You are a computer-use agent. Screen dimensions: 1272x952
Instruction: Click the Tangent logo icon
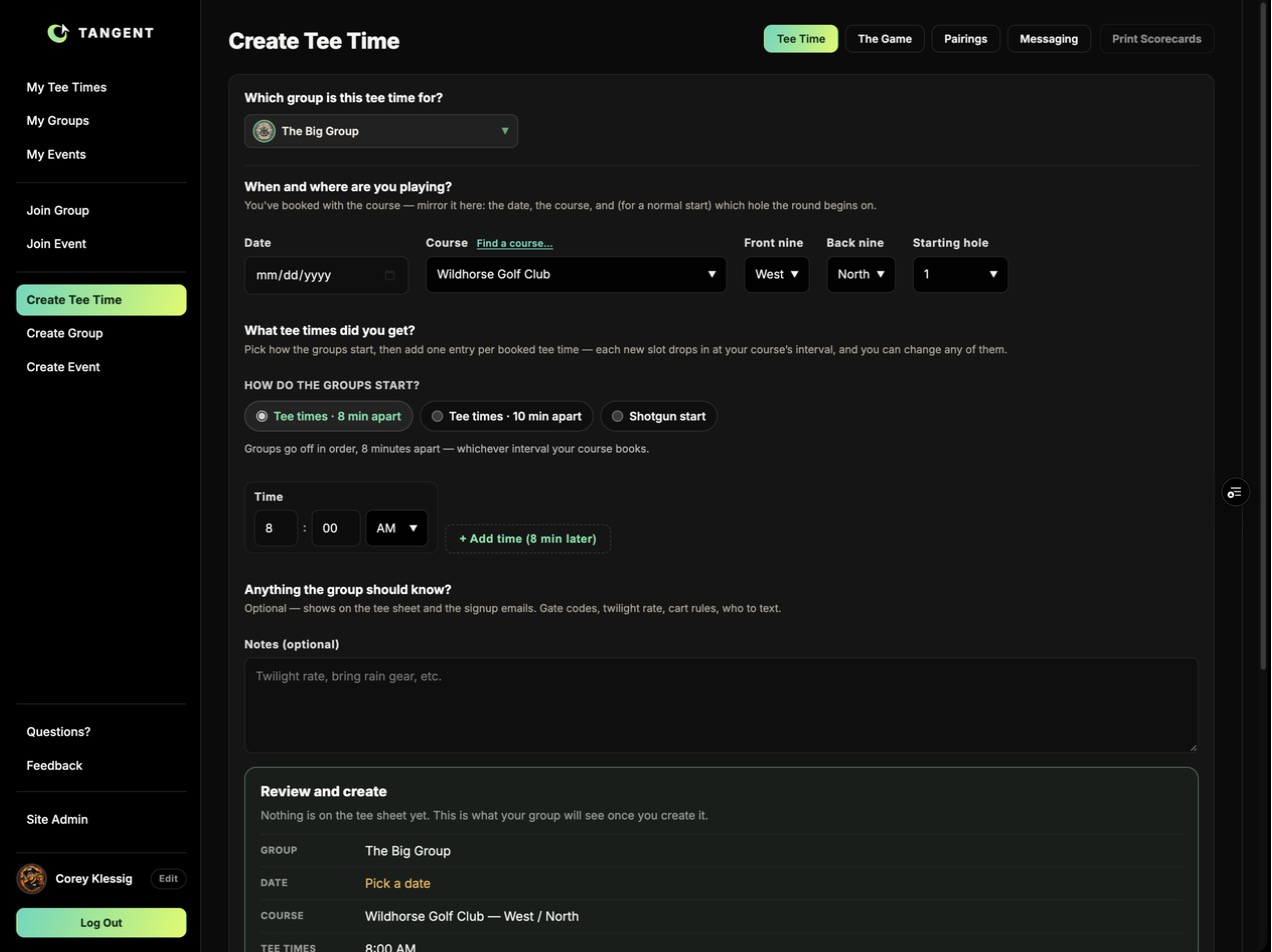58,33
